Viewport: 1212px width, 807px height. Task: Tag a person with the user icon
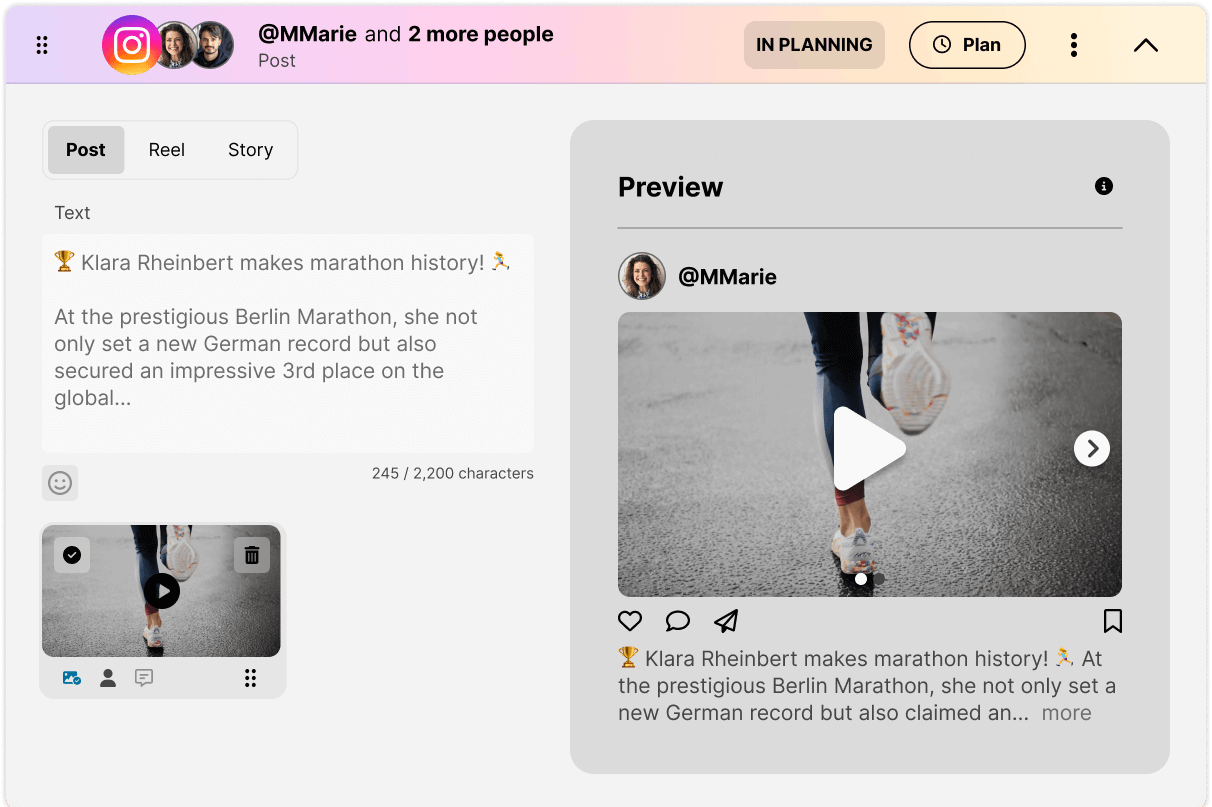(108, 678)
